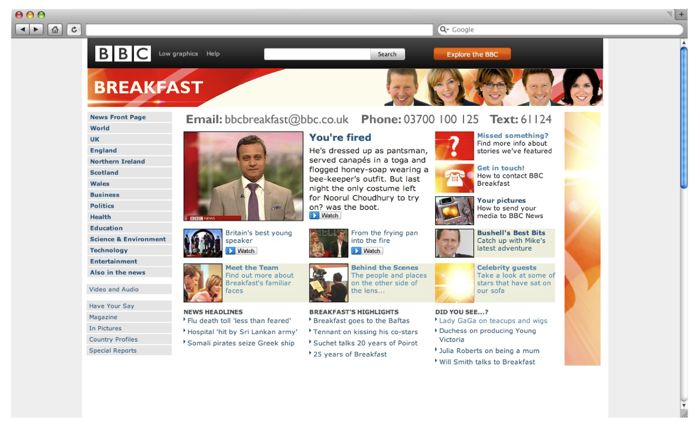The height and width of the screenshot is (436, 699).
Task: Select Health sidebar item
Action: point(129,217)
